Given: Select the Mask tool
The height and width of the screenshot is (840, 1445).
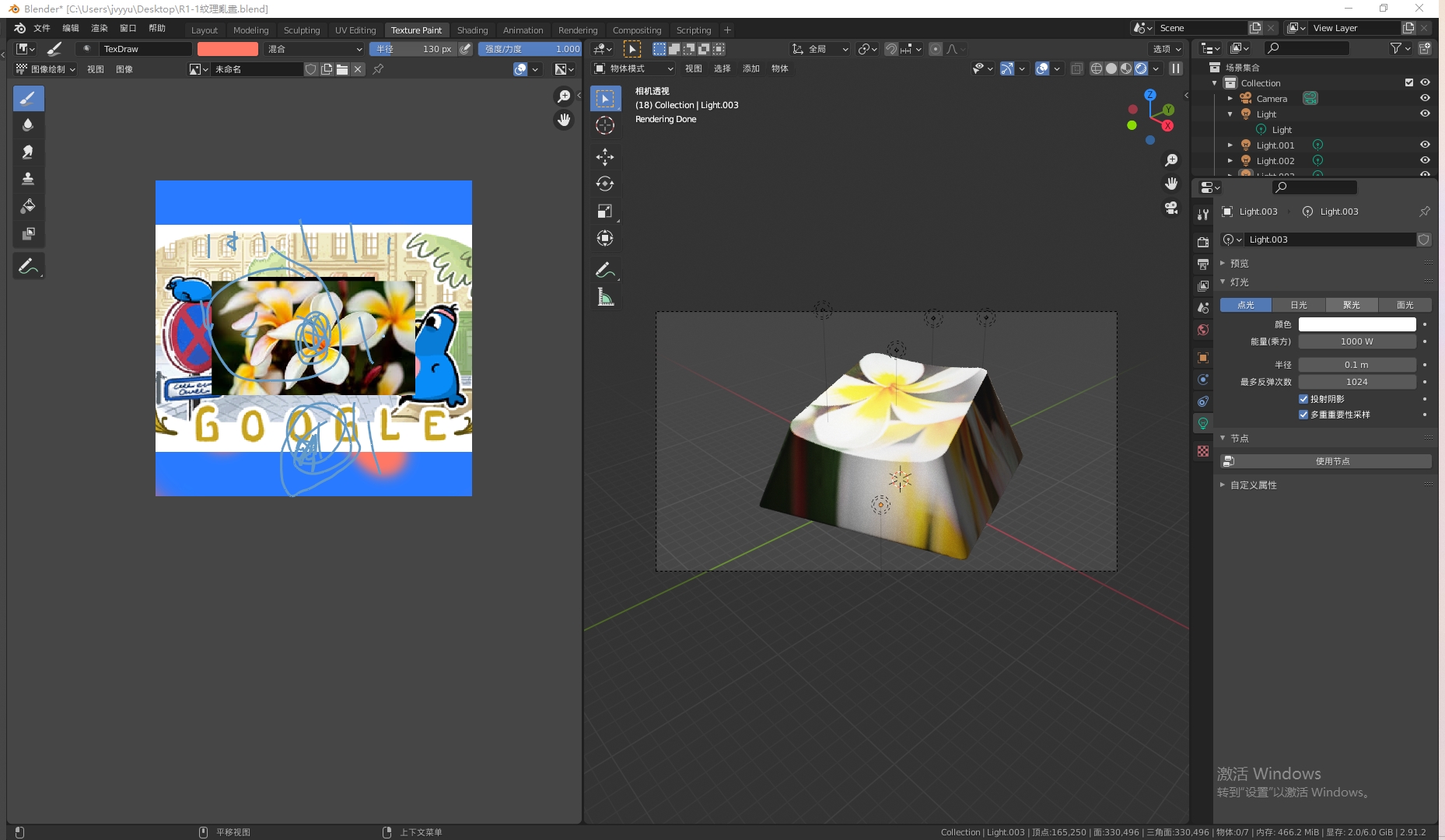Looking at the screenshot, I should 28,234.
